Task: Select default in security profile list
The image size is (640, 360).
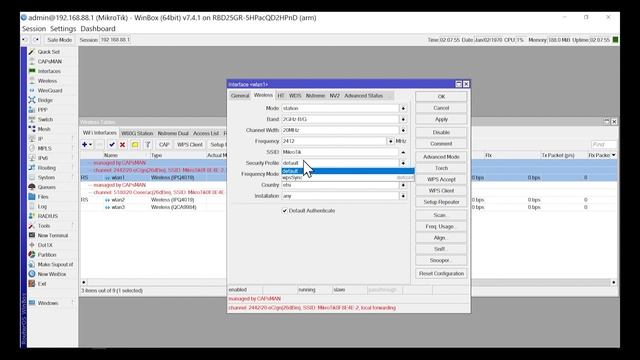Action: (348, 171)
